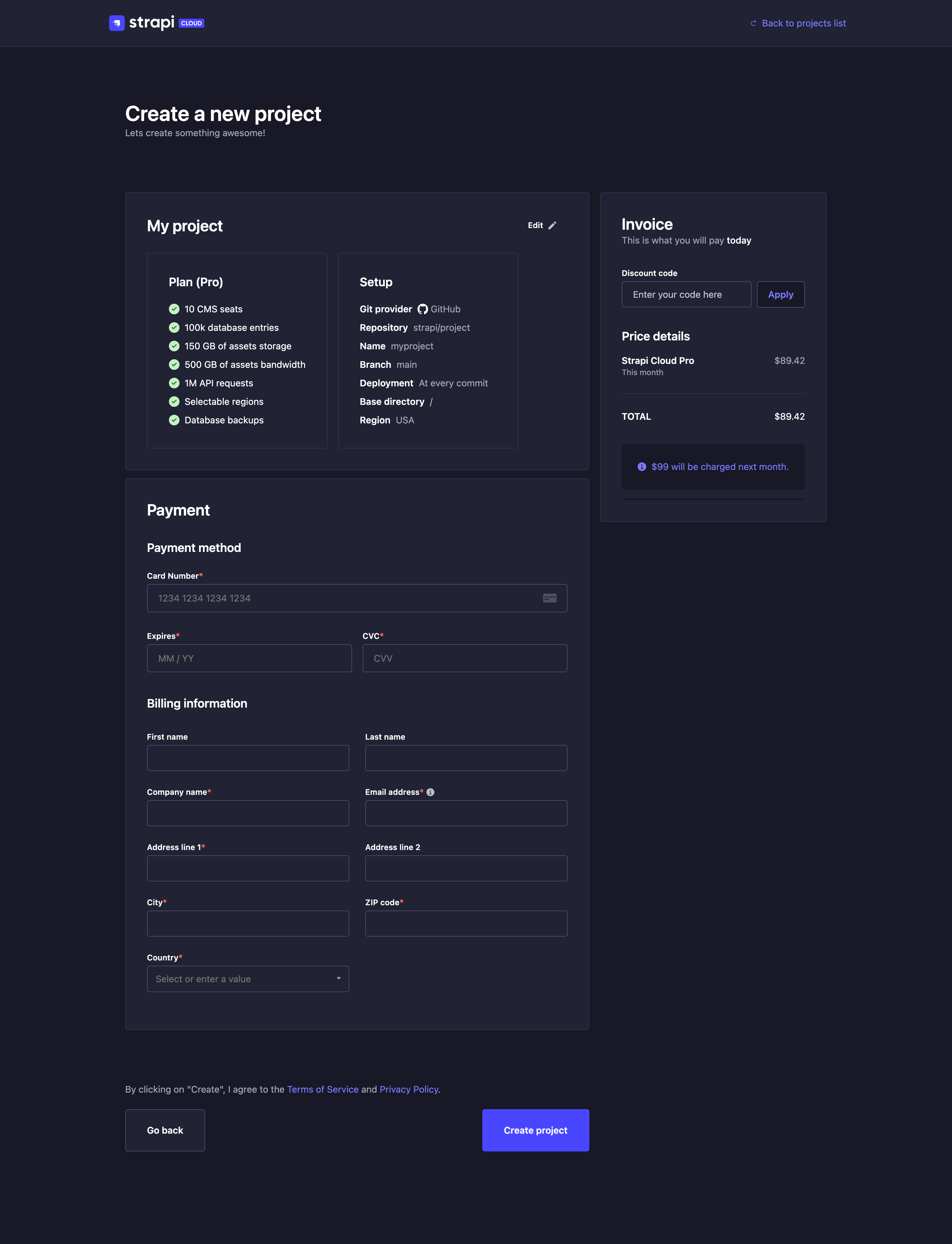This screenshot has width=952, height=1244.
Task: Click the pencil icon next to Edit
Action: click(x=553, y=225)
